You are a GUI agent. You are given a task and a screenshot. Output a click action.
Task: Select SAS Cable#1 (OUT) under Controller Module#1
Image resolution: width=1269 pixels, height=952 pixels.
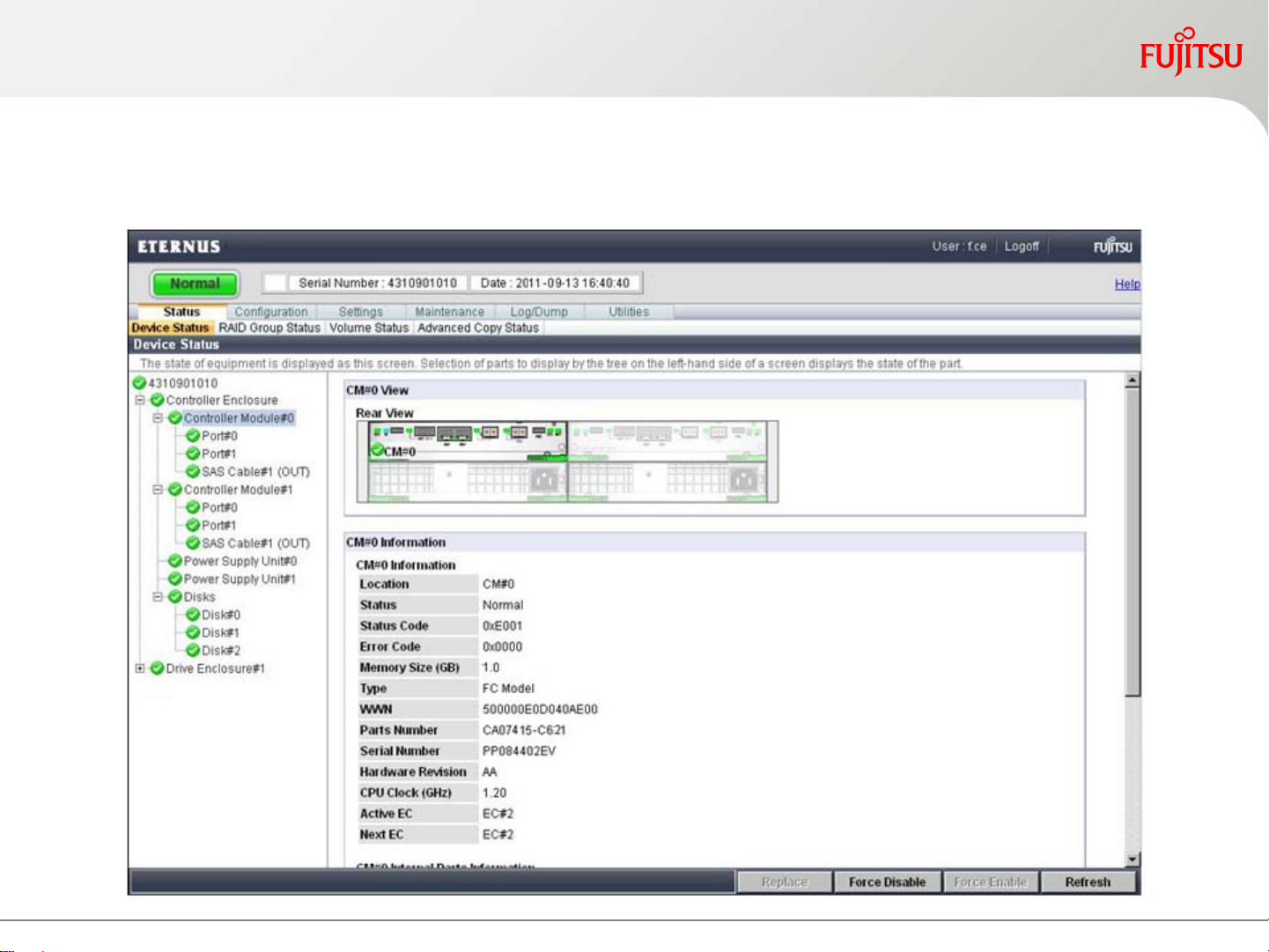[256, 543]
